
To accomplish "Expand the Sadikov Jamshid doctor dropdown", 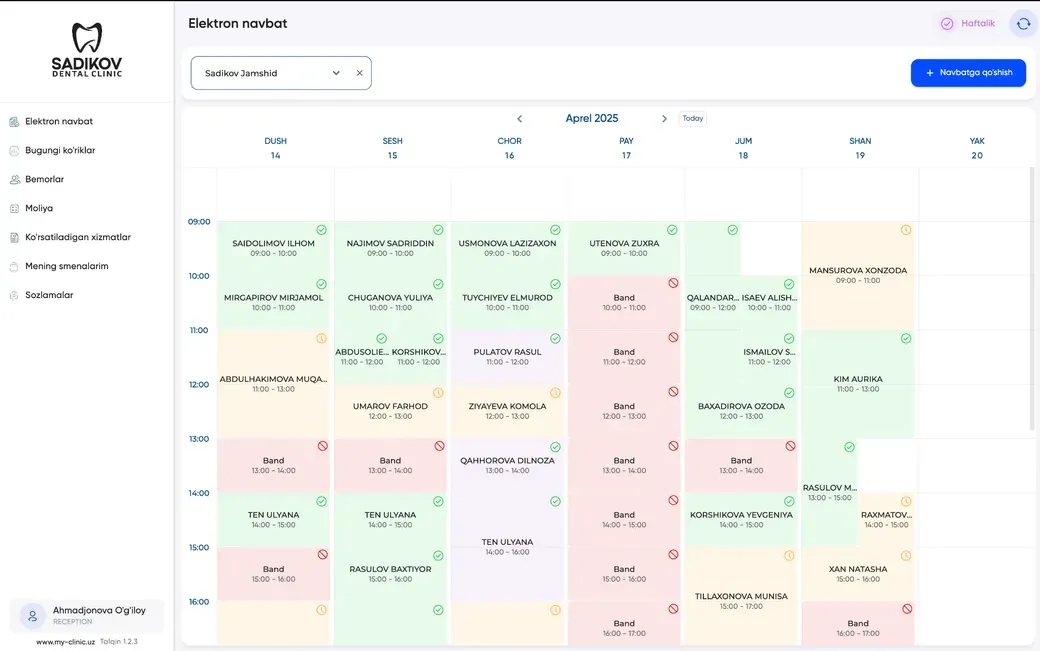I will [x=336, y=73].
